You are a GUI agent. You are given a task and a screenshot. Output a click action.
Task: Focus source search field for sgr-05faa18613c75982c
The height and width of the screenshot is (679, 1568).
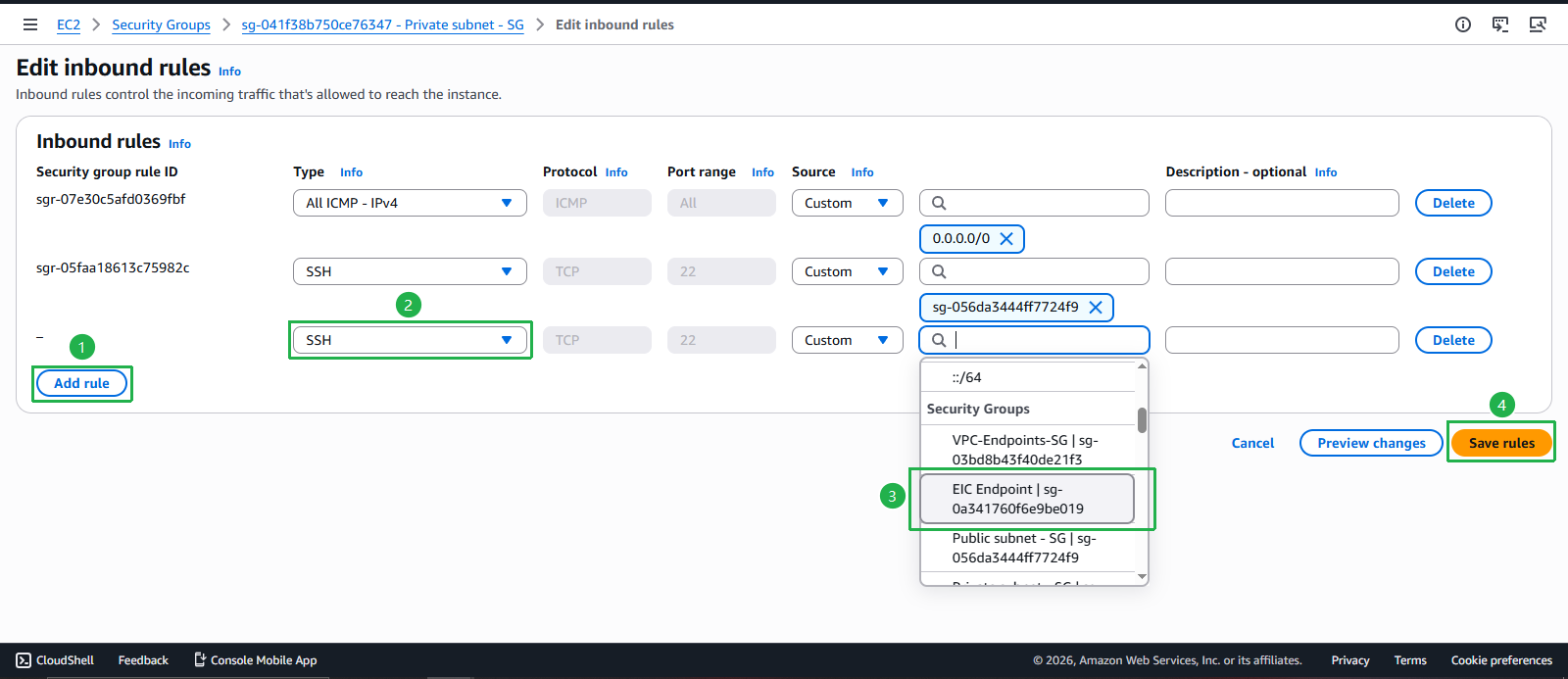pos(1034,271)
